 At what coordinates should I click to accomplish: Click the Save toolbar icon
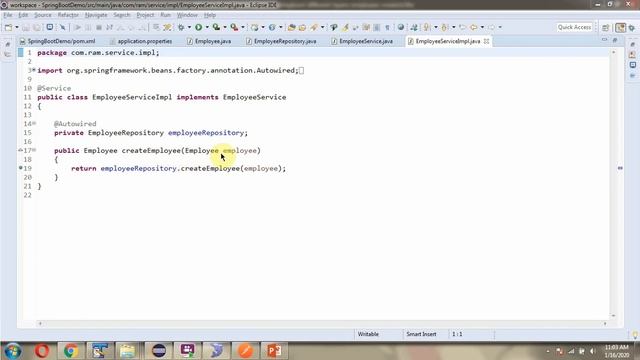pyautogui.click(x=26, y=27)
